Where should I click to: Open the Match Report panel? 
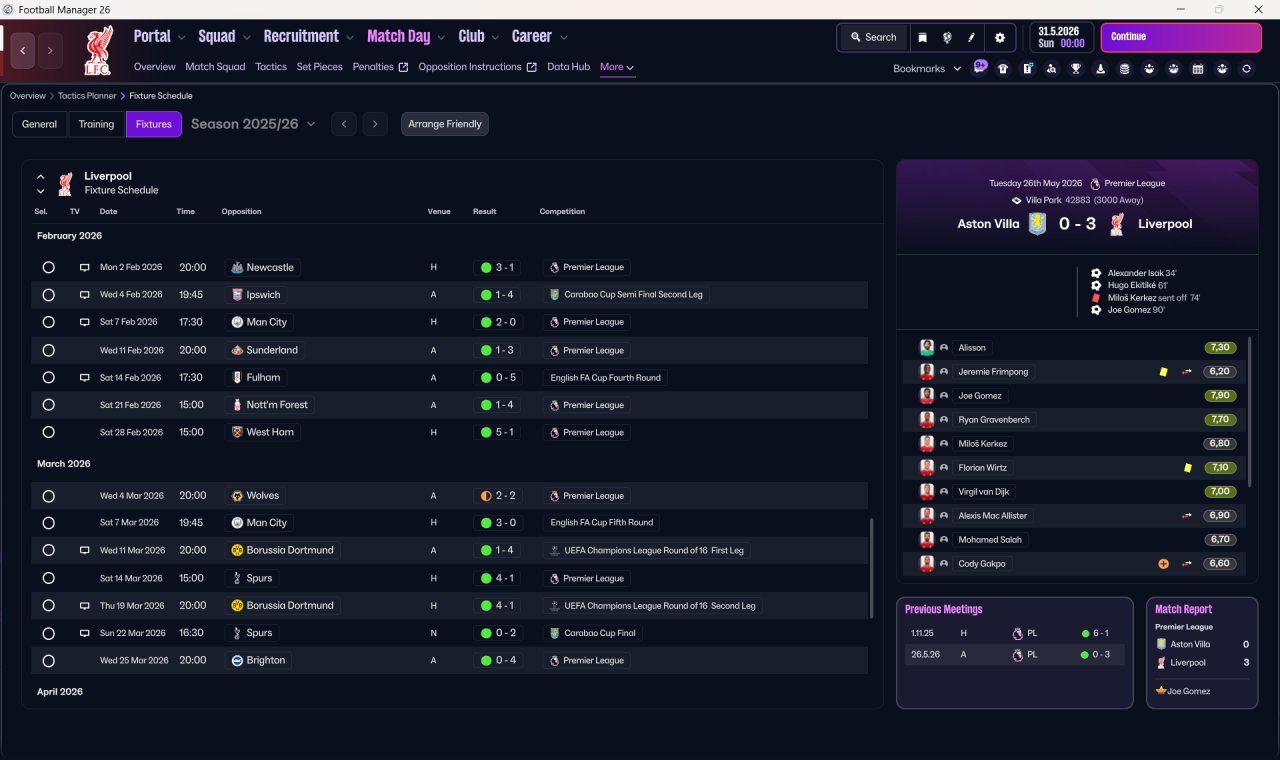click(x=1202, y=653)
